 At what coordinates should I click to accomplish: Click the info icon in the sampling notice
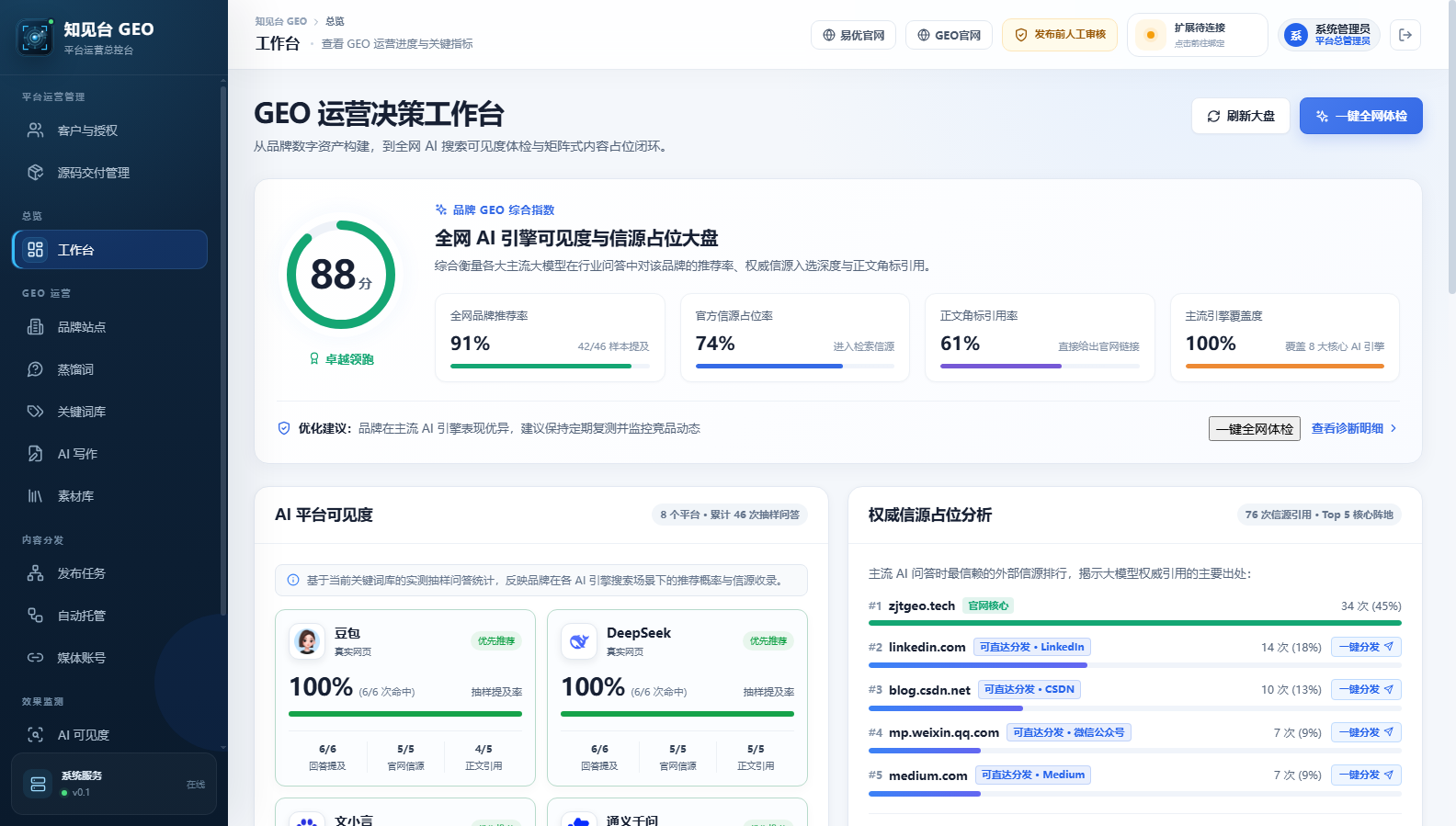(293, 580)
